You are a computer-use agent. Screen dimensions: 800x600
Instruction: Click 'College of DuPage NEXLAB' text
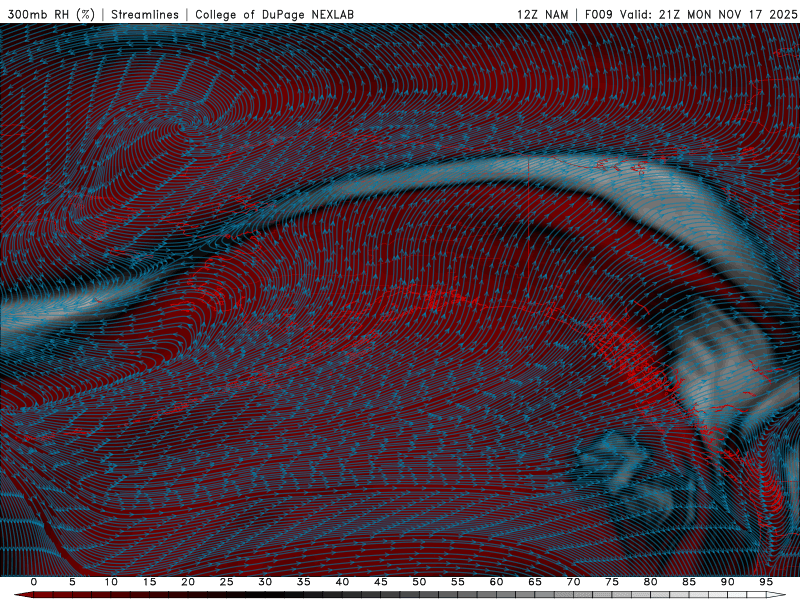click(x=274, y=14)
